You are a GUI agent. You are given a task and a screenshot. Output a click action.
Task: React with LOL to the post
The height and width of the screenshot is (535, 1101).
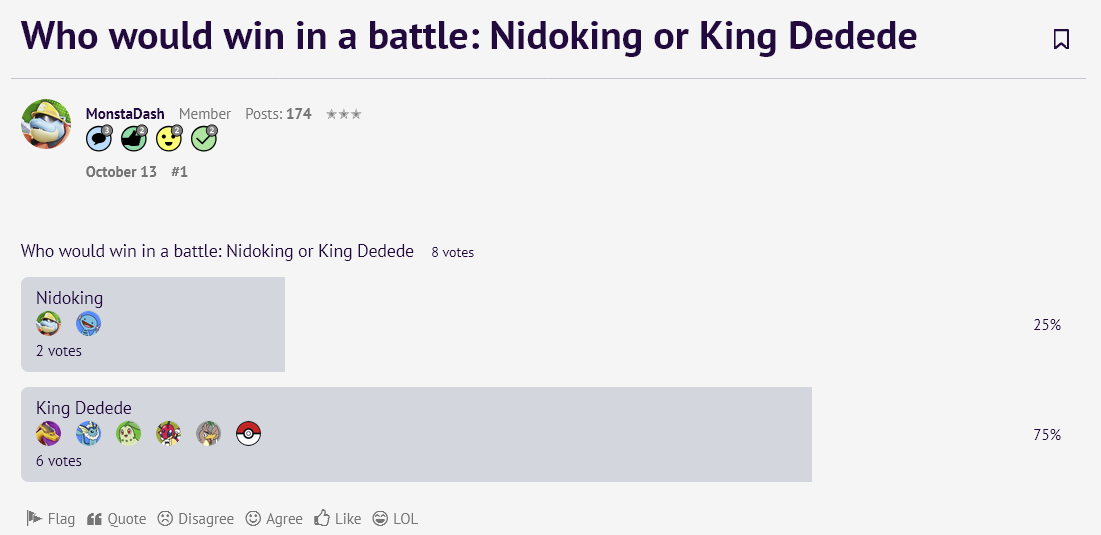[x=395, y=519]
